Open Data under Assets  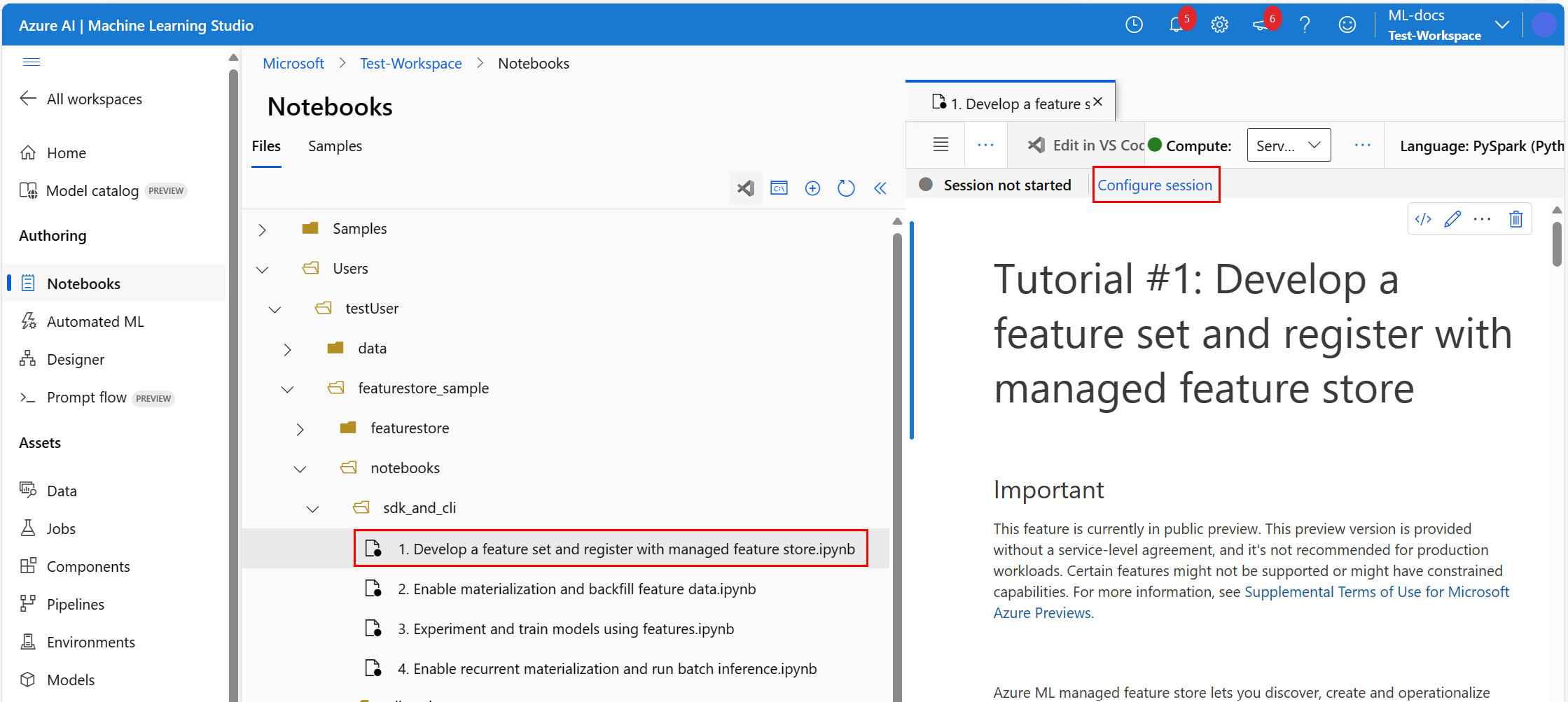coord(48,491)
